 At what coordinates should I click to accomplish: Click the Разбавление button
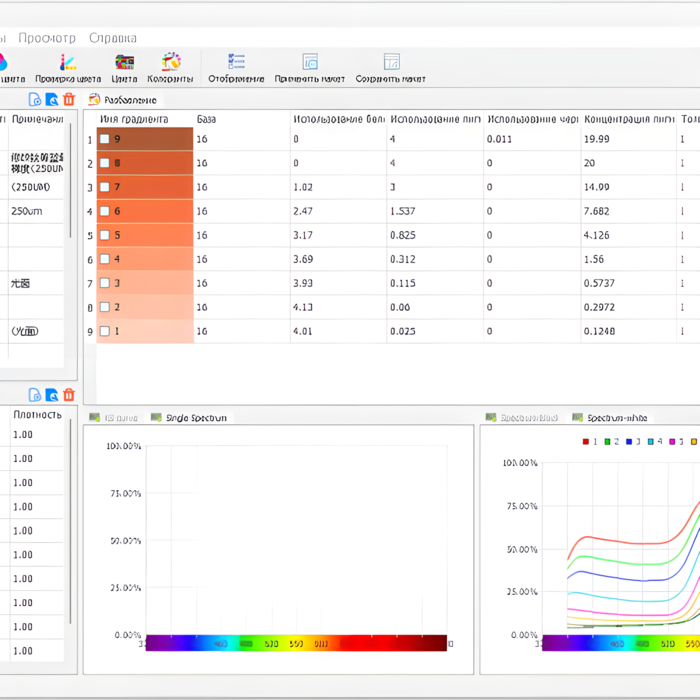tap(123, 100)
